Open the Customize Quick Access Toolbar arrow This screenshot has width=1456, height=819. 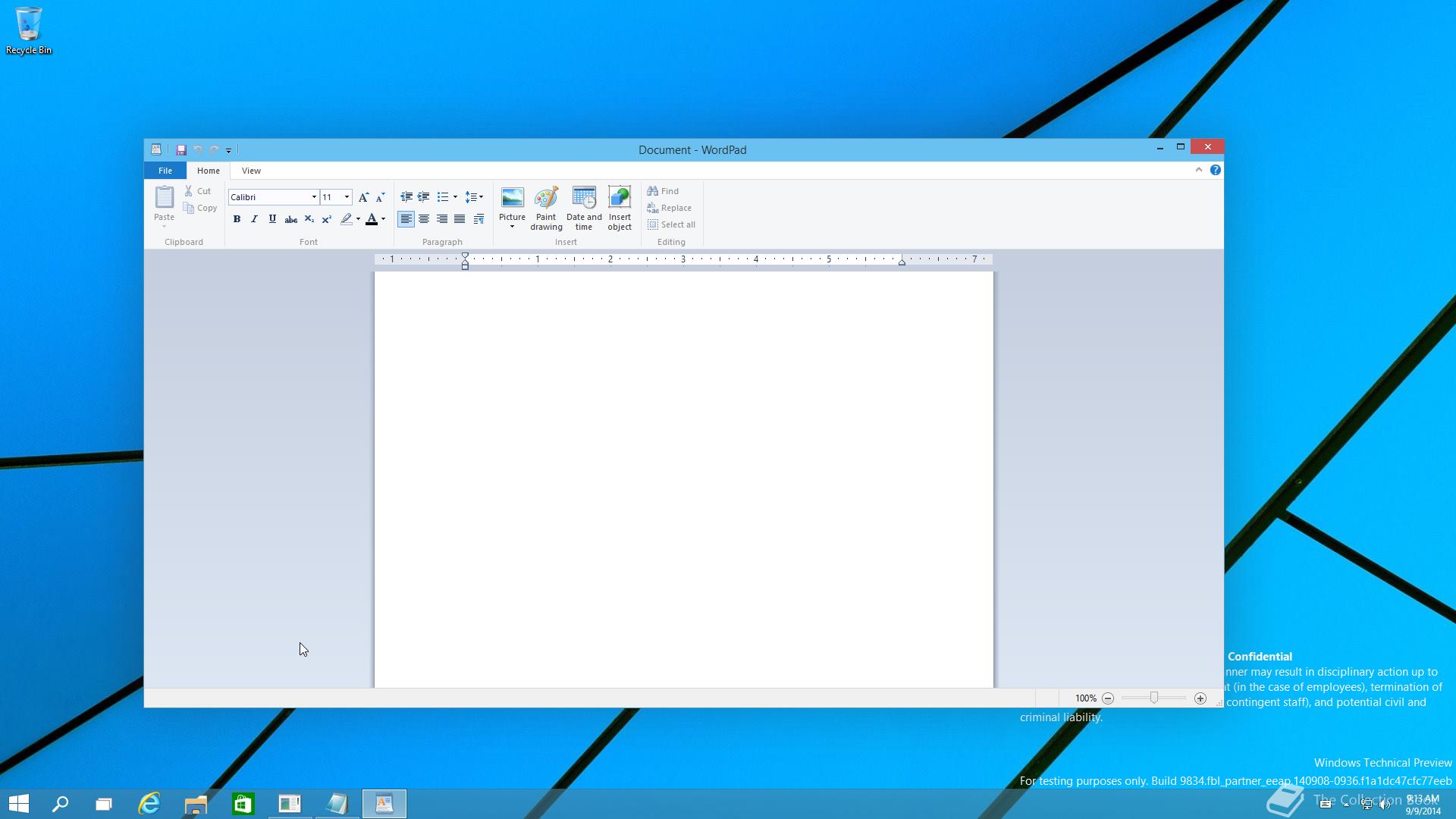coord(228,150)
